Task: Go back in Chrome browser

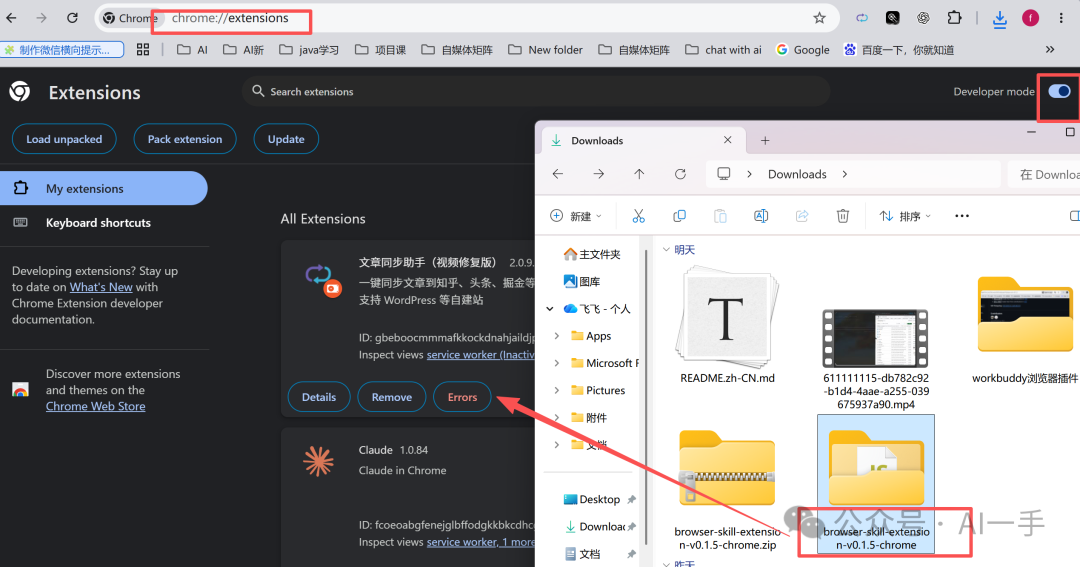Action: 12,18
